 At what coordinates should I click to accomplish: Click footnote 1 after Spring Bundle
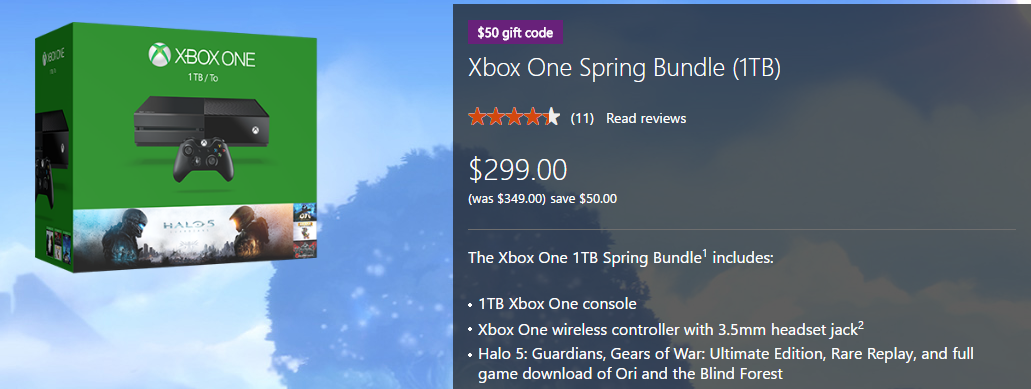point(704,252)
